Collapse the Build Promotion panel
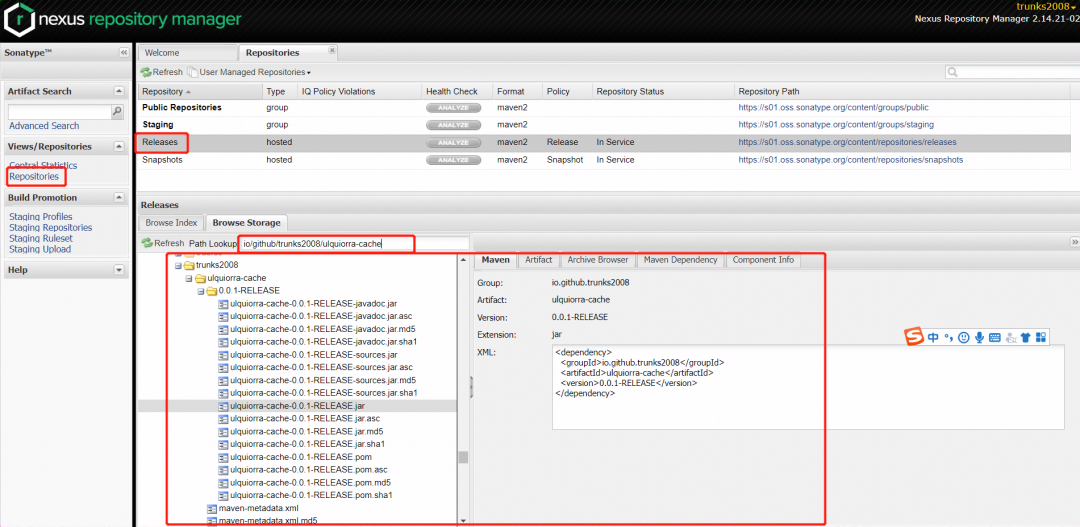 pyautogui.click(x=118, y=198)
